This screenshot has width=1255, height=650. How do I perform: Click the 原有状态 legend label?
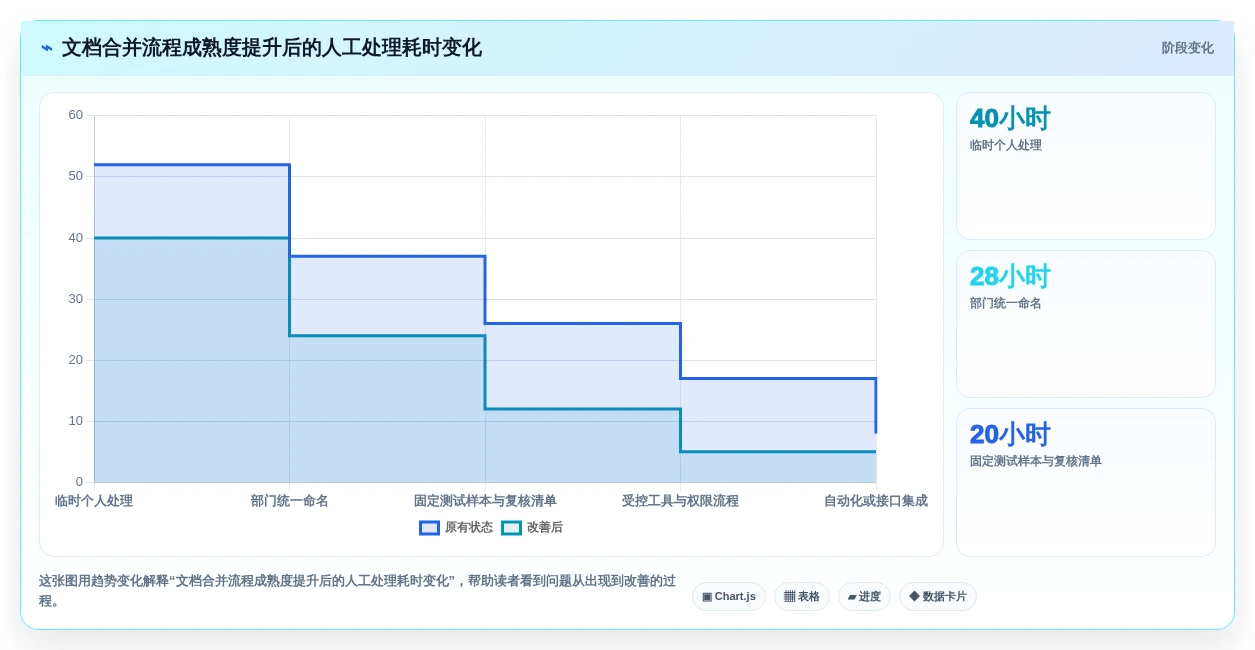469,528
